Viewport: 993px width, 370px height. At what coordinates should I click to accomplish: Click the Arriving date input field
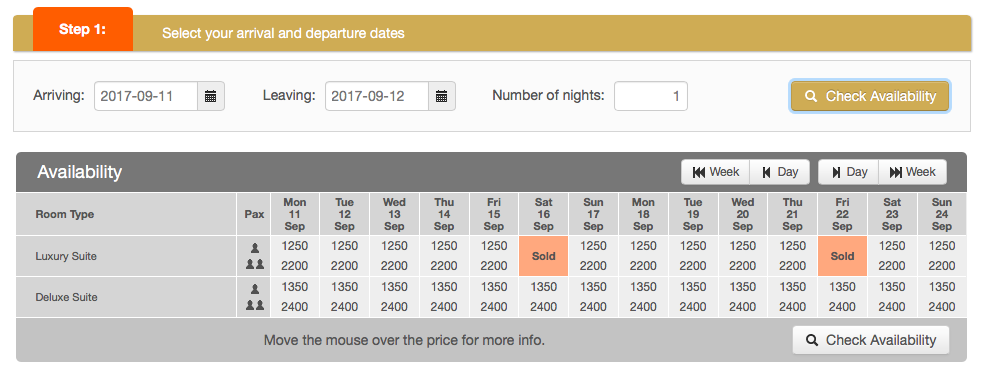(146, 96)
